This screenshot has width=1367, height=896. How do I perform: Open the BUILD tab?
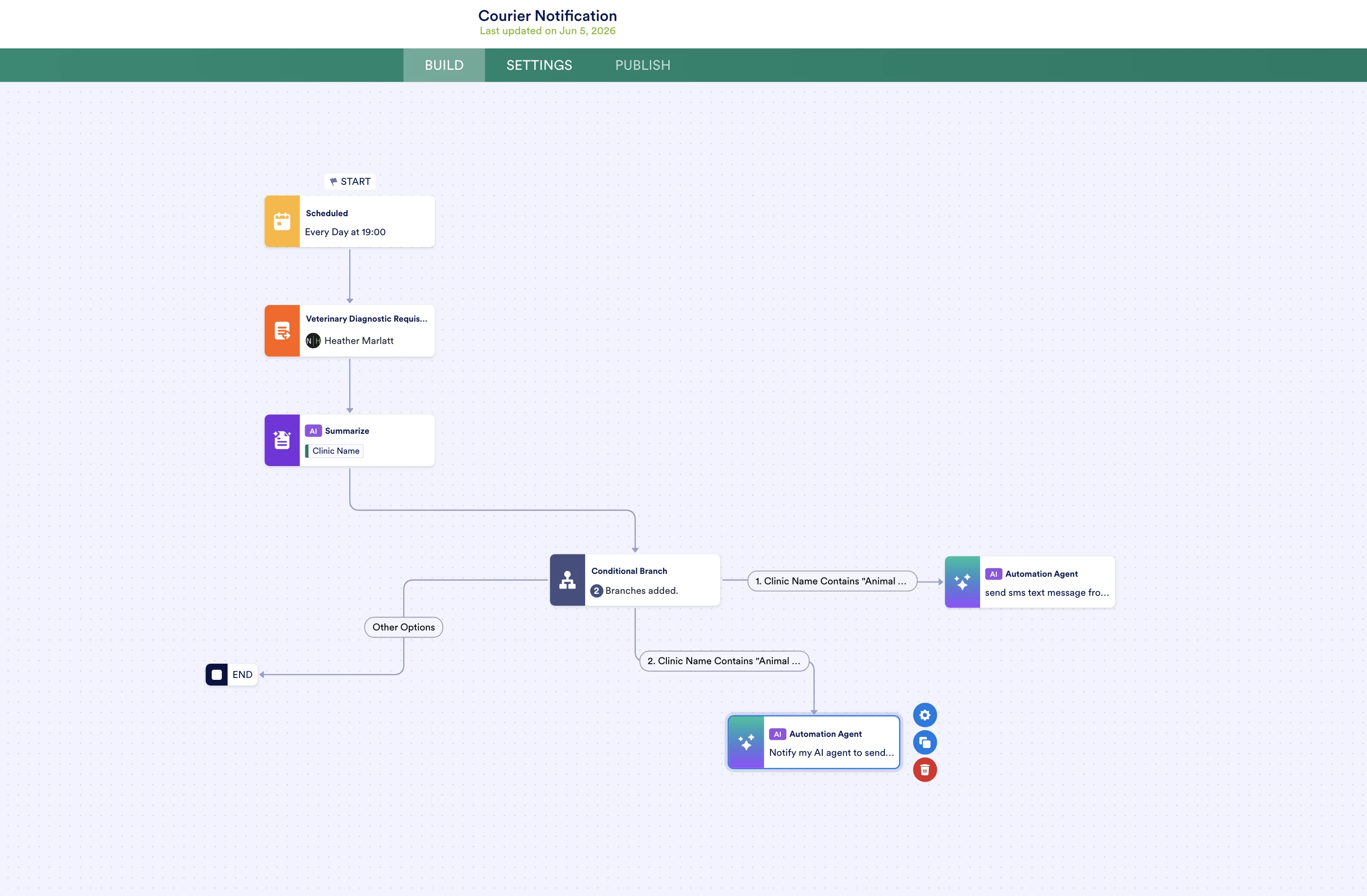(x=444, y=65)
